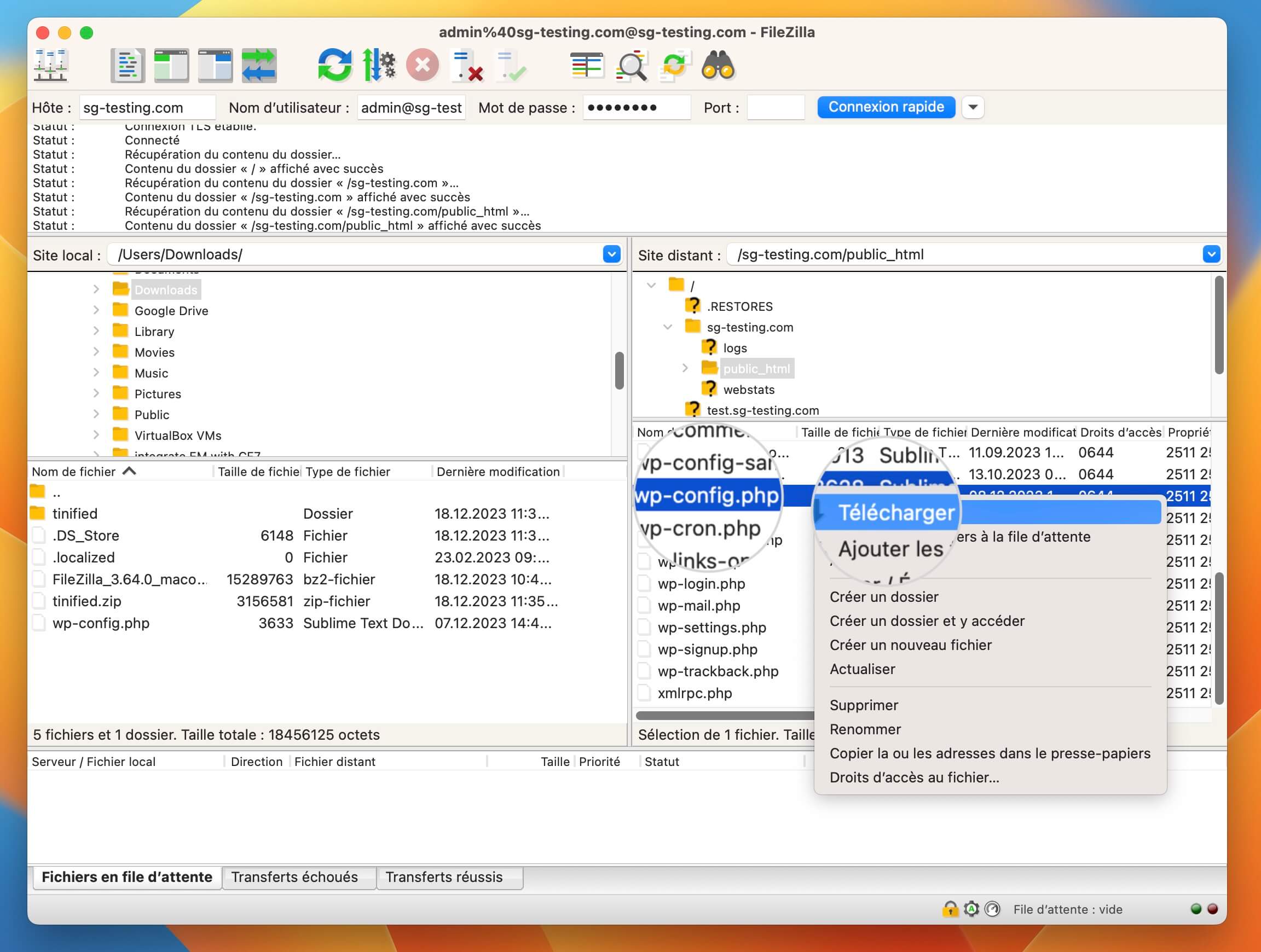
Task: Click the Port input field
Action: pos(776,107)
